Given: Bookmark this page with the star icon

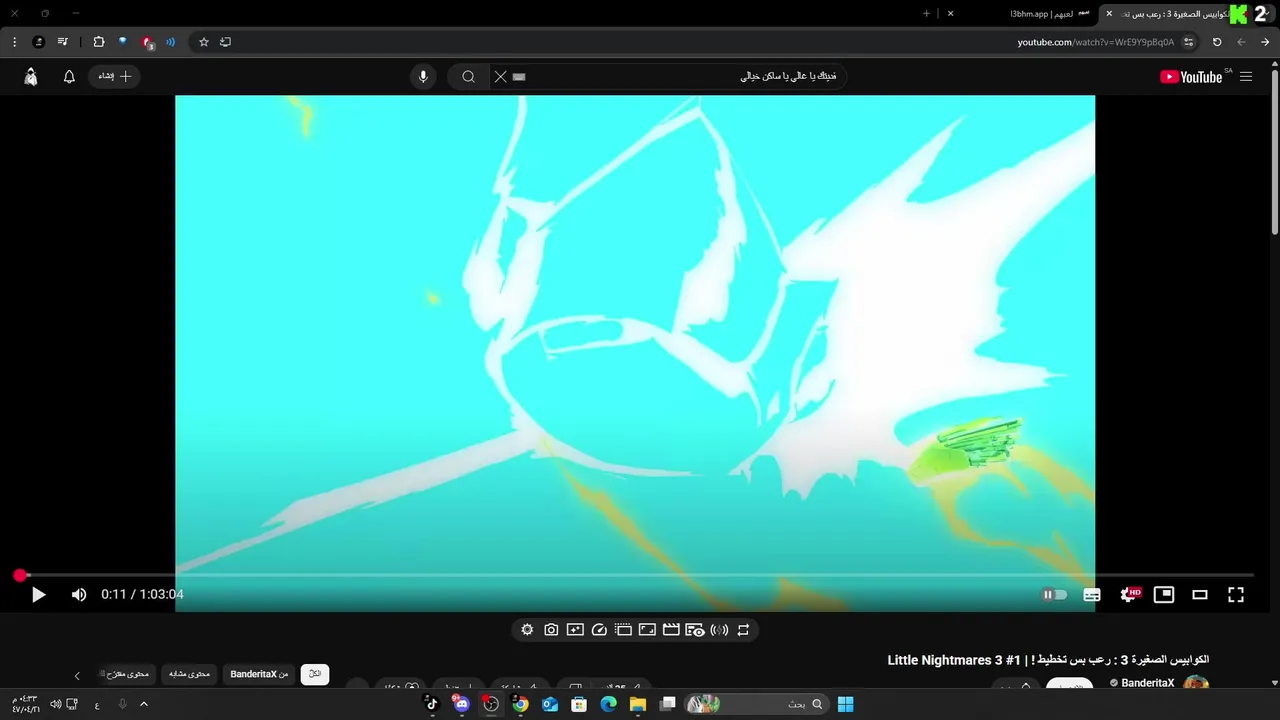Looking at the screenshot, I should pyautogui.click(x=204, y=42).
